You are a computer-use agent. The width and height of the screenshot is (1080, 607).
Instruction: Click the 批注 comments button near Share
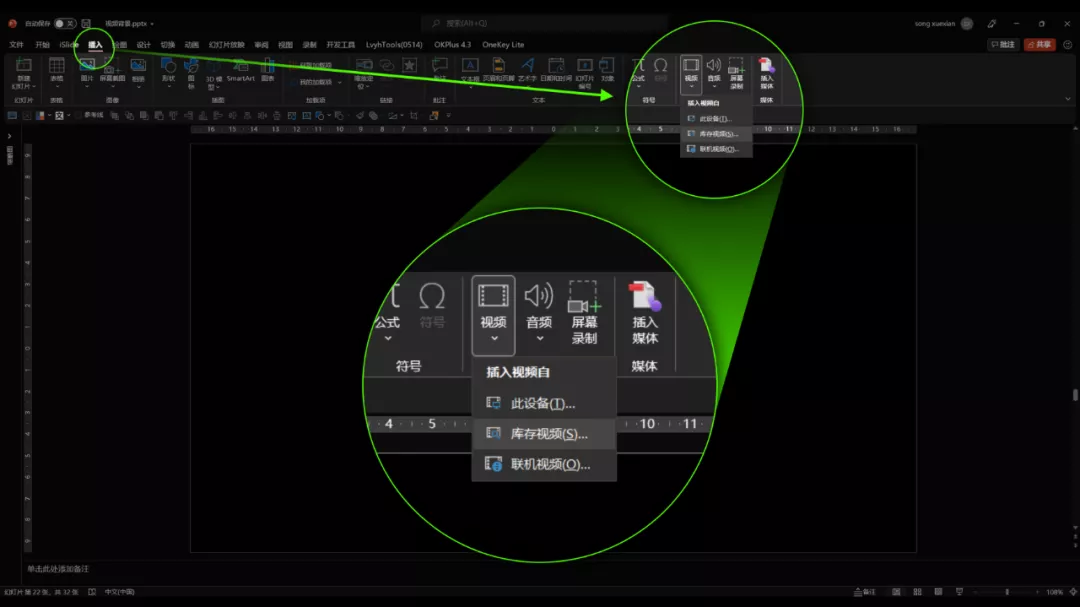[1003, 45]
